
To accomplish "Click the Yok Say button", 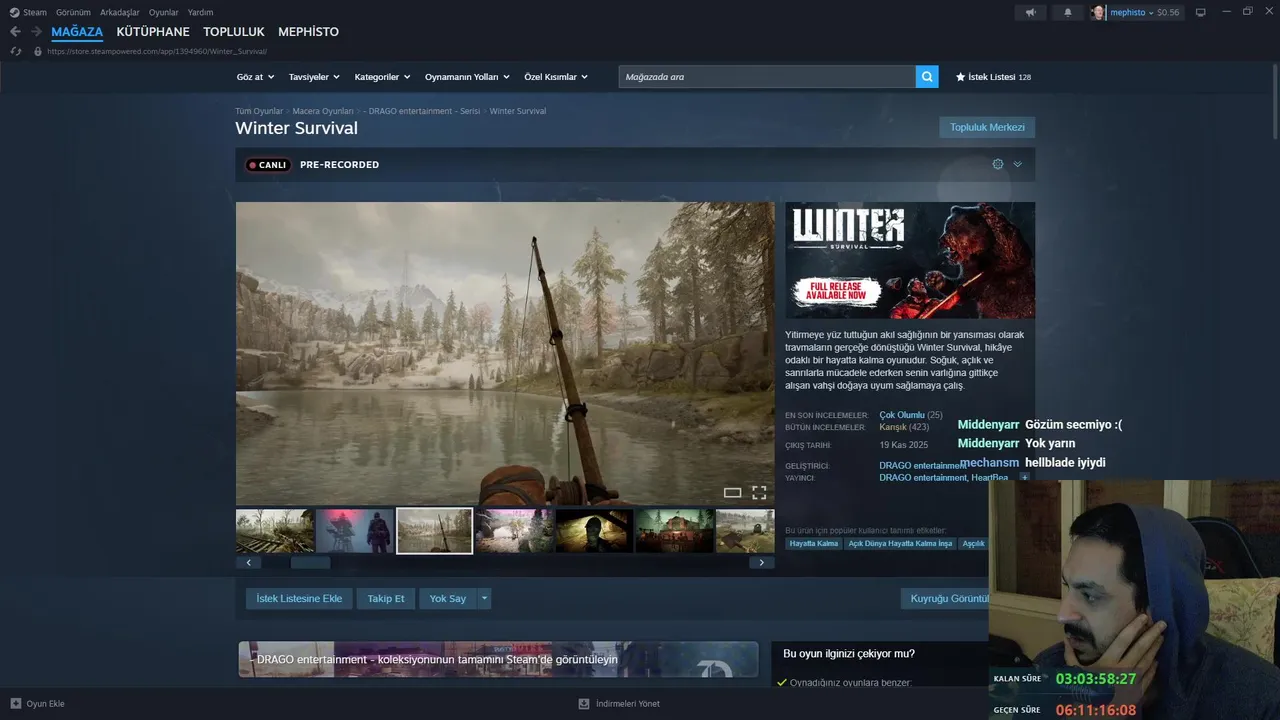I will click(448, 599).
